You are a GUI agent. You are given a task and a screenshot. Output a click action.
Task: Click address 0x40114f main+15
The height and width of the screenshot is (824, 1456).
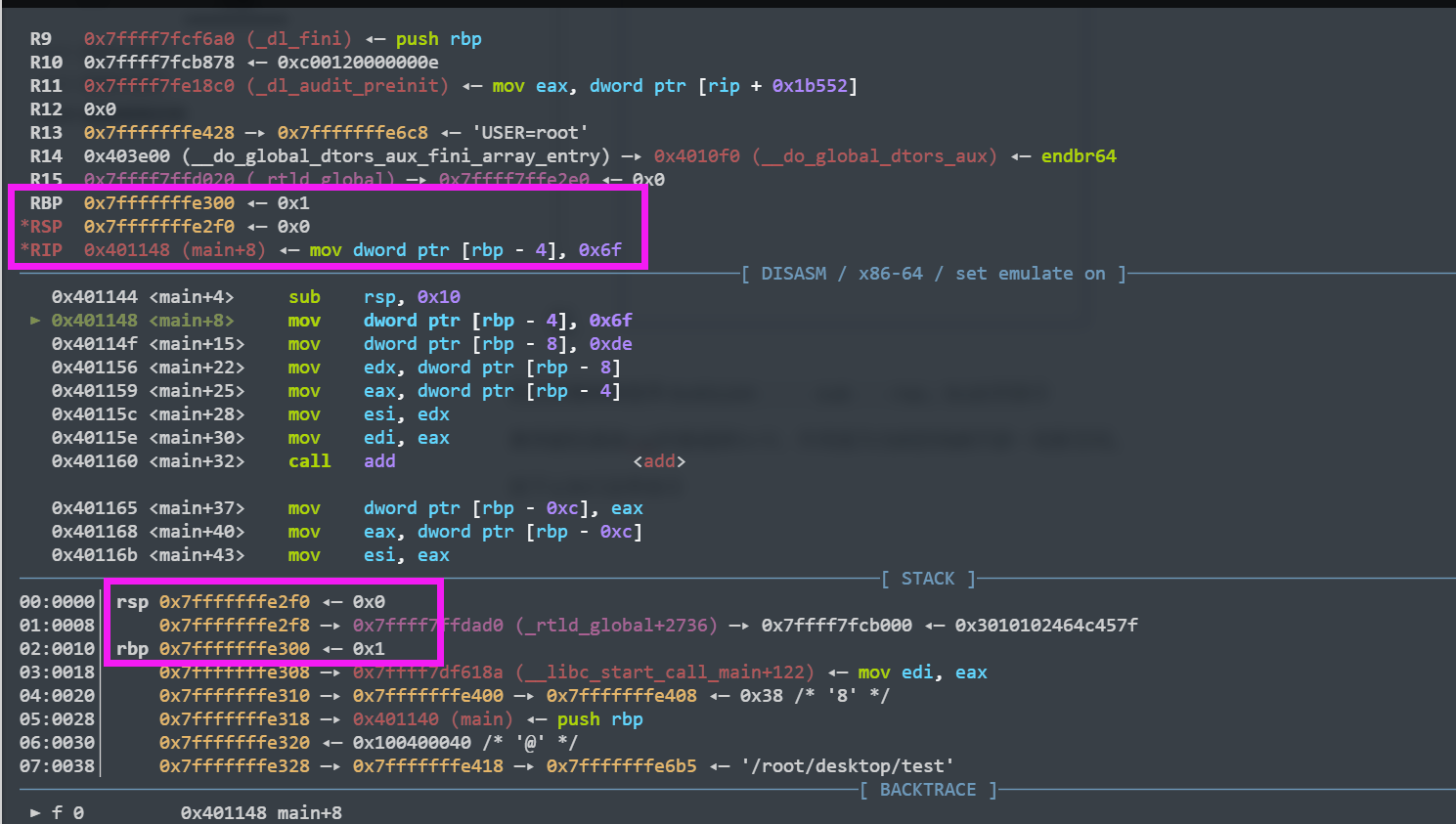pyautogui.click(x=148, y=344)
